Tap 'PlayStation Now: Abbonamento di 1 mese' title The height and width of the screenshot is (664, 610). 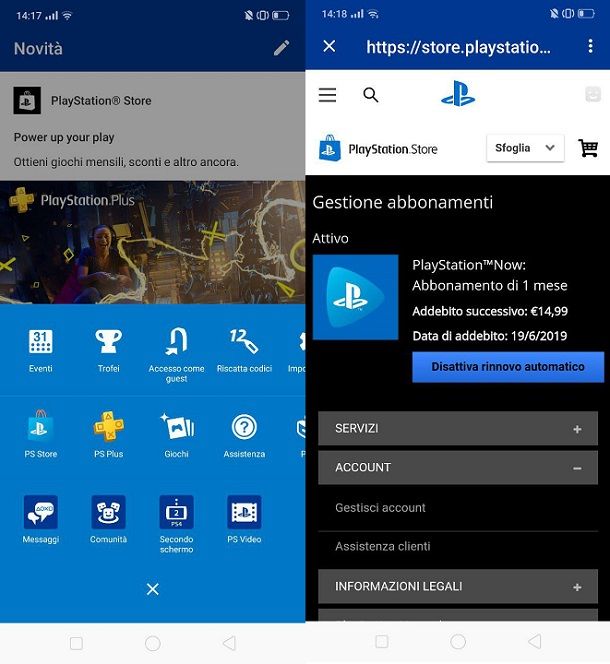[x=490, y=275]
